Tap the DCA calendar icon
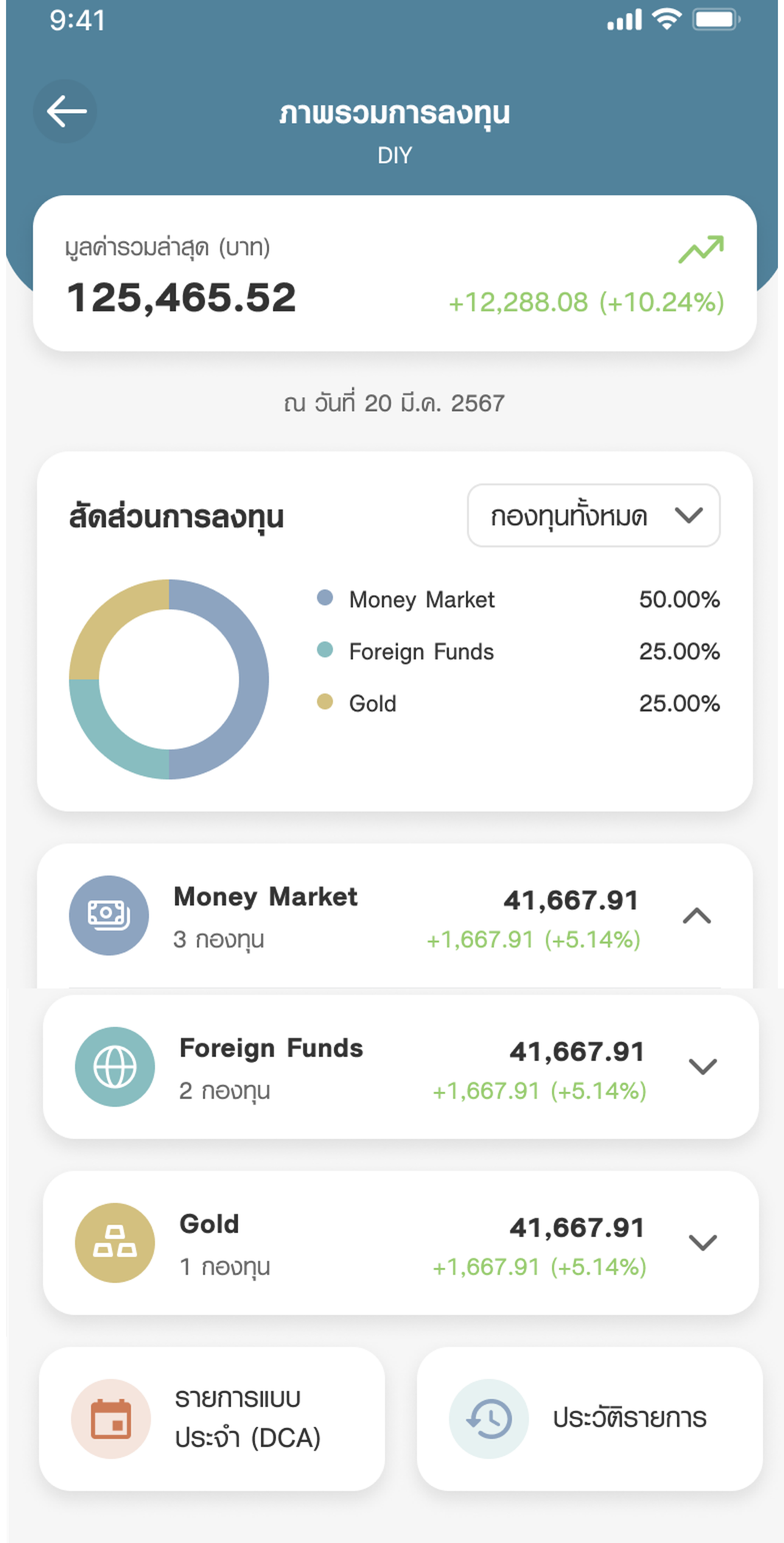784x1543 pixels. pos(111,1418)
